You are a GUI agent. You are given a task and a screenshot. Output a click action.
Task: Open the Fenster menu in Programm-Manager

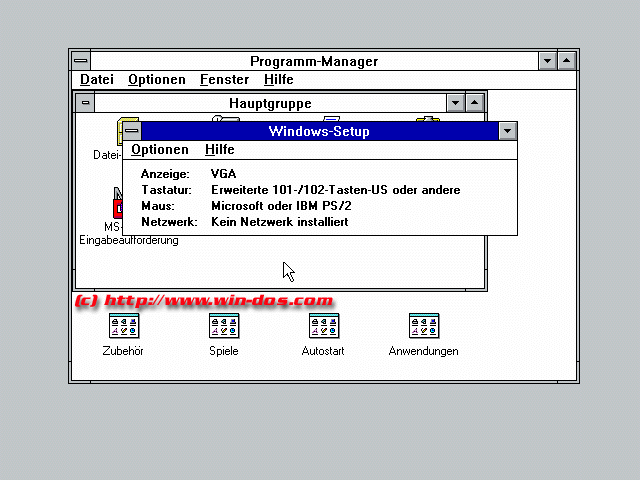coord(224,80)
